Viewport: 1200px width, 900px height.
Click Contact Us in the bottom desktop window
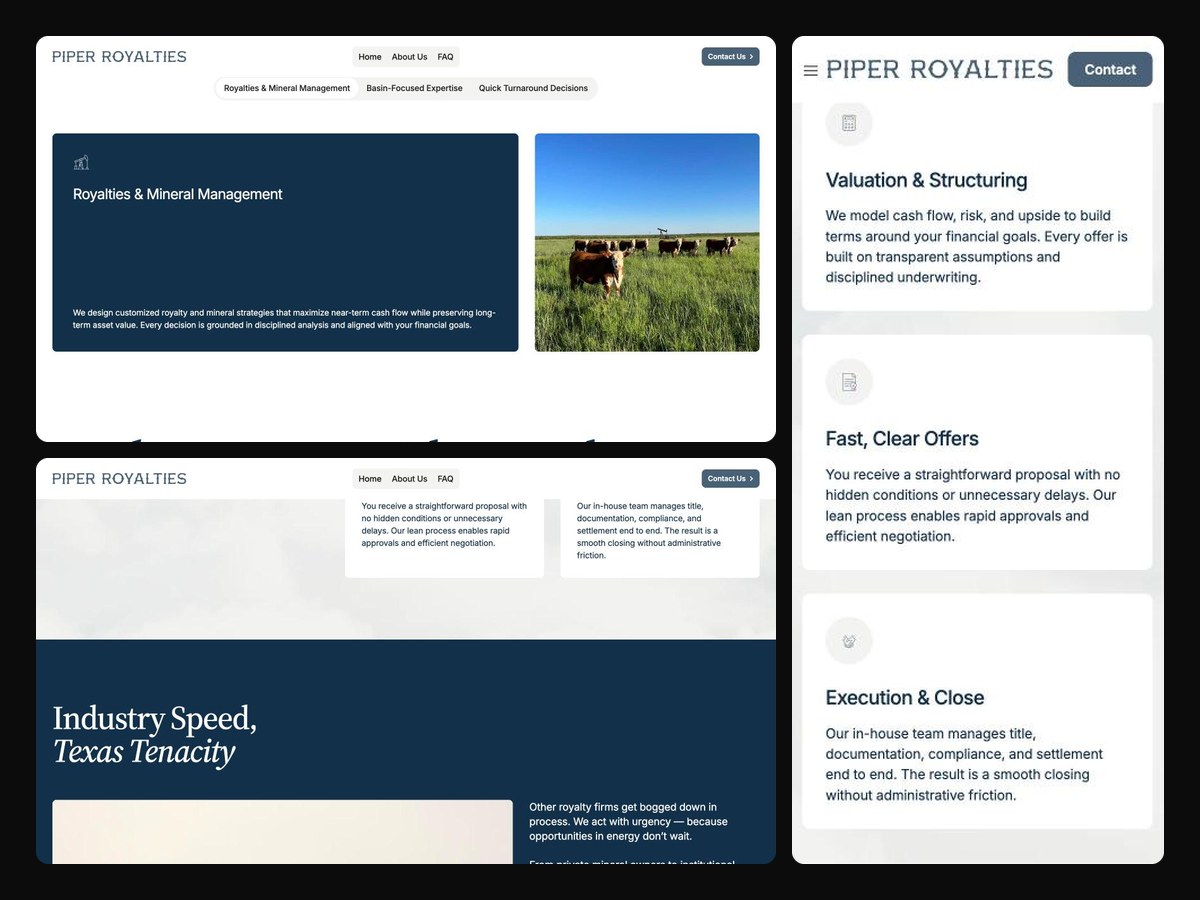pyautogui.click(x=730, y=479)
